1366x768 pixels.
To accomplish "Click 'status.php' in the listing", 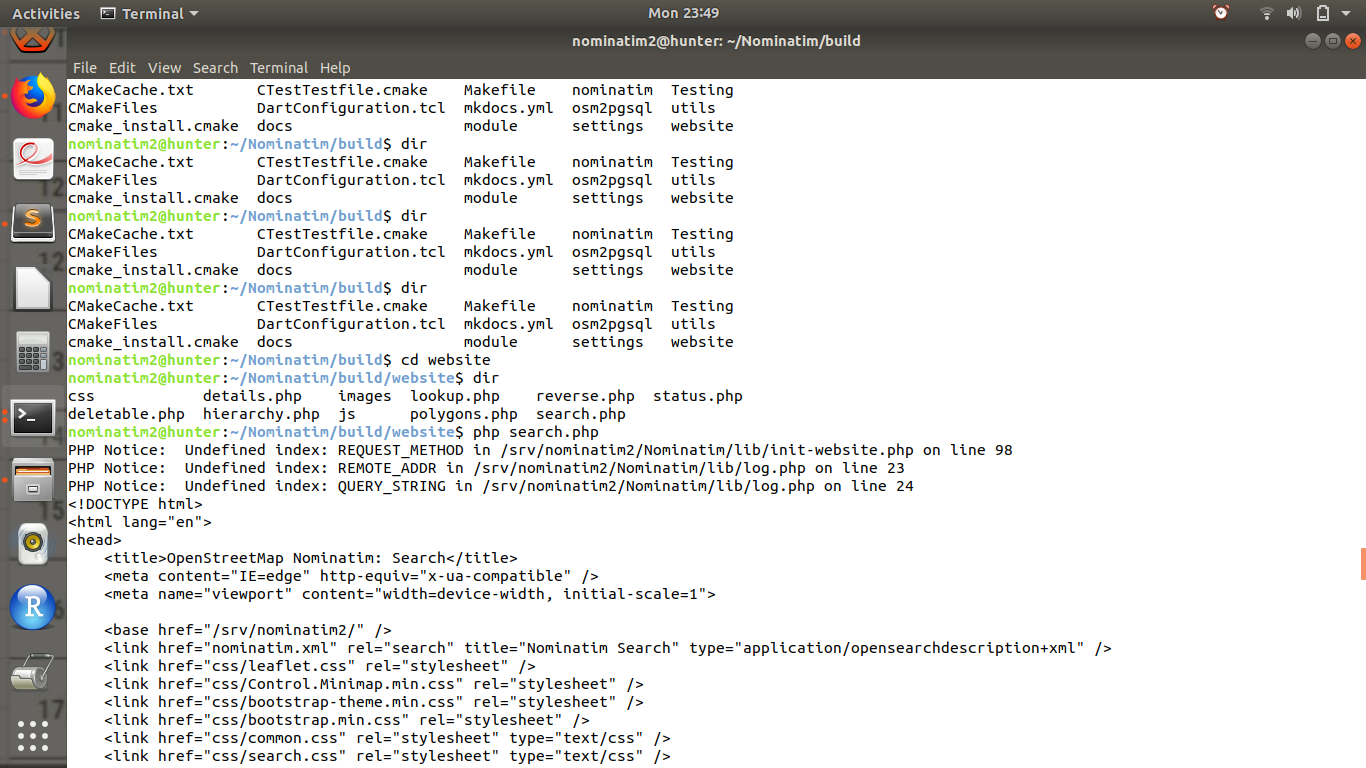I will [698, 396].
